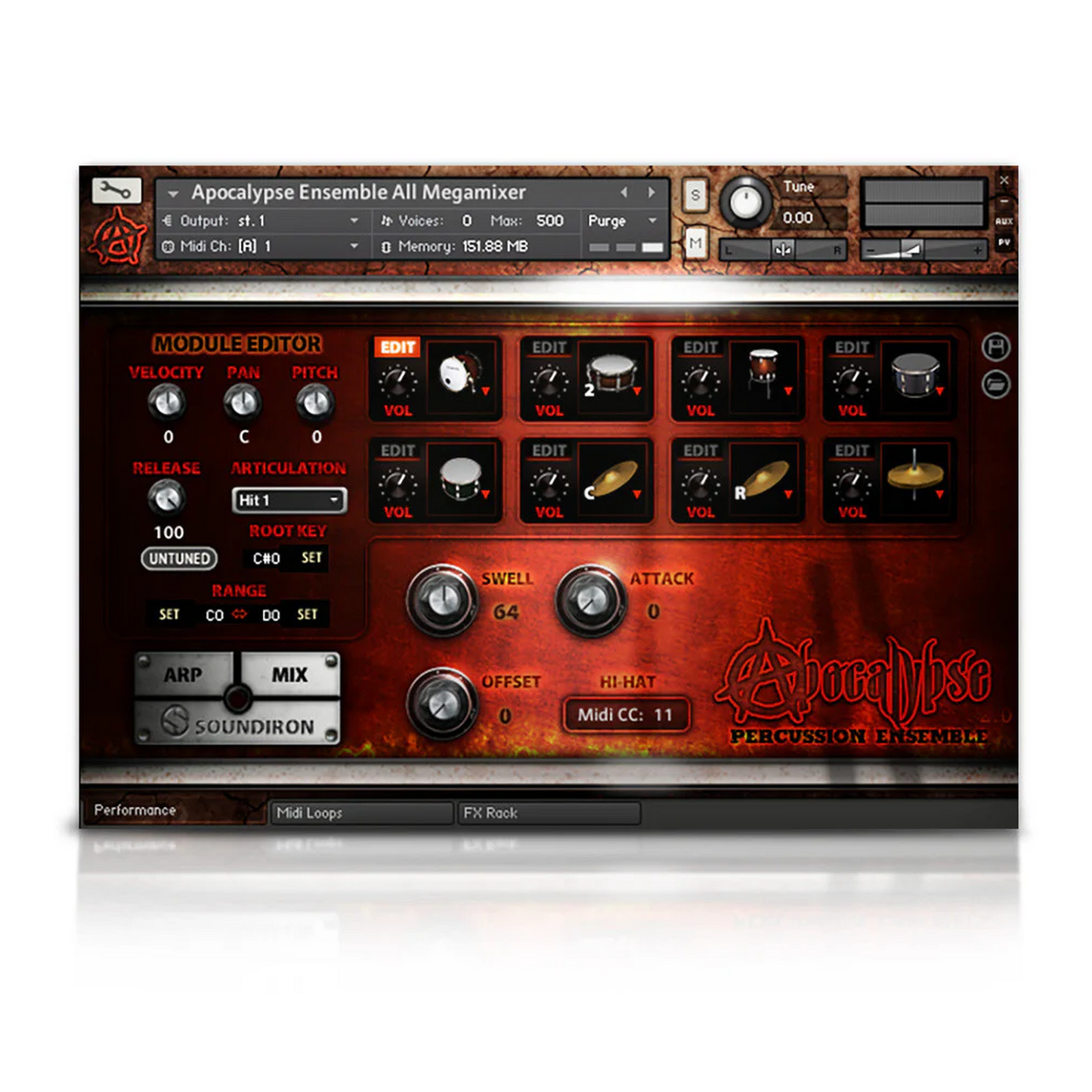Toggle the Mute M button
The image size is (1092, 1092).
pos(695,243)
